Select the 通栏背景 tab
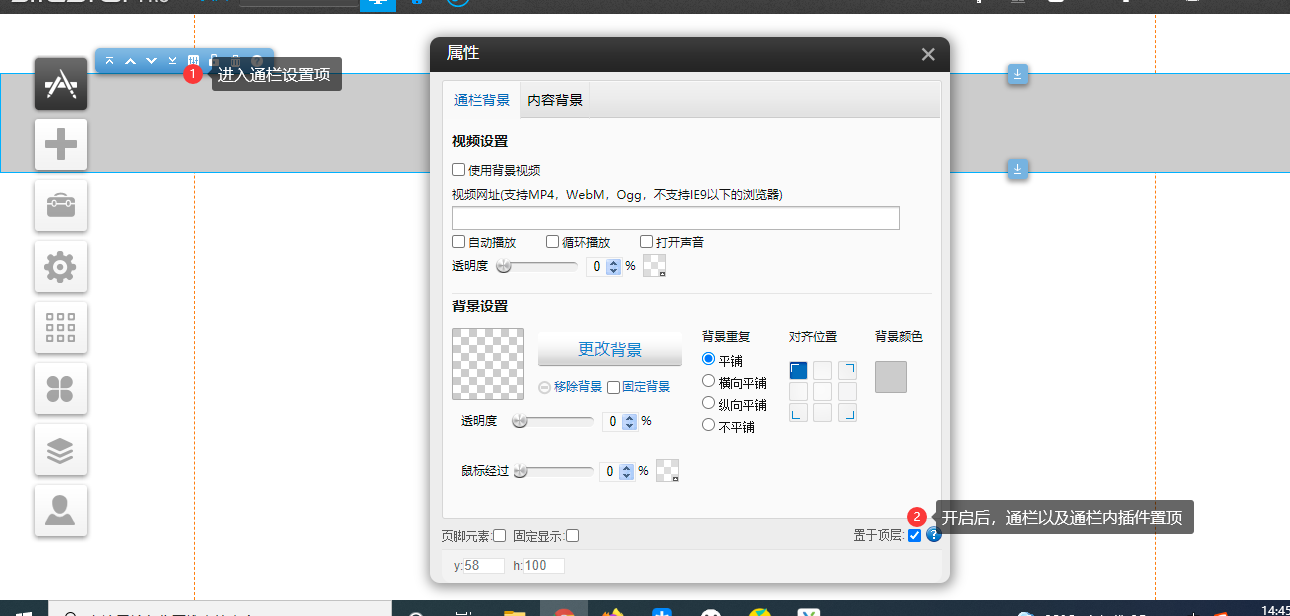This screenshot has height=616, width=1290. [x=481, y=100]
